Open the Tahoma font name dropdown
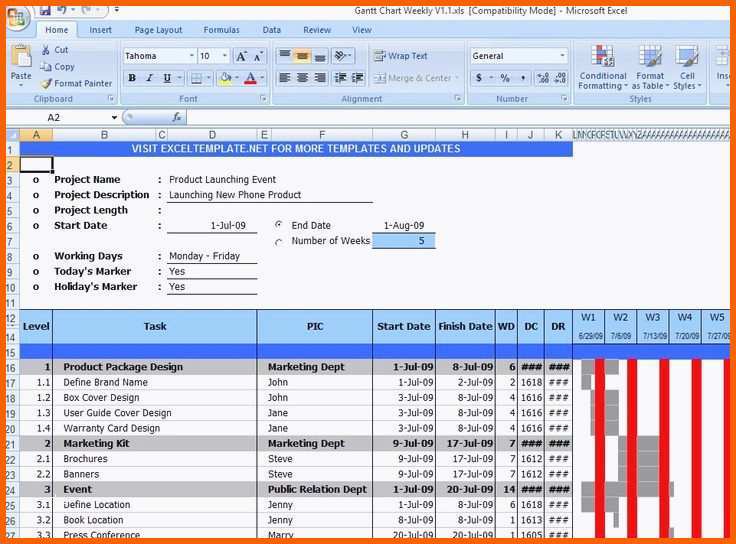 190,56
